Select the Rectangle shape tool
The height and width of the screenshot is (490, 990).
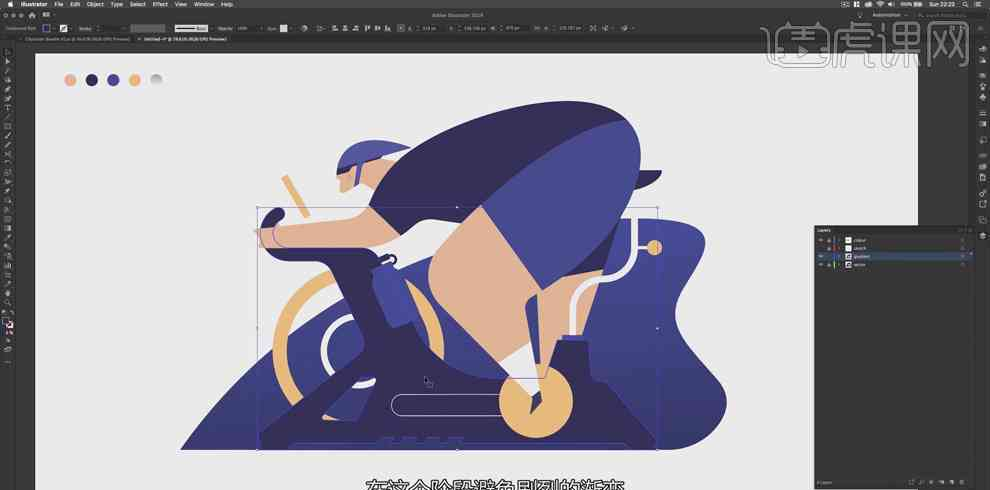pos(7,126)
